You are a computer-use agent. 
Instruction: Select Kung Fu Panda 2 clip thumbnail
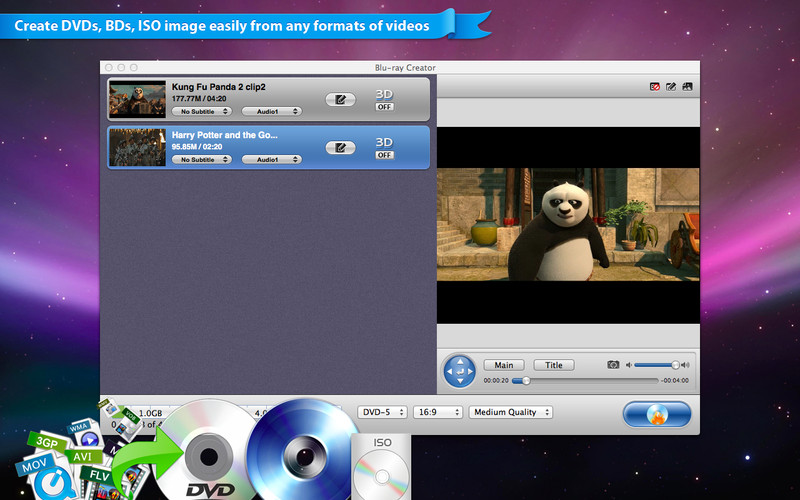(138, 99)
